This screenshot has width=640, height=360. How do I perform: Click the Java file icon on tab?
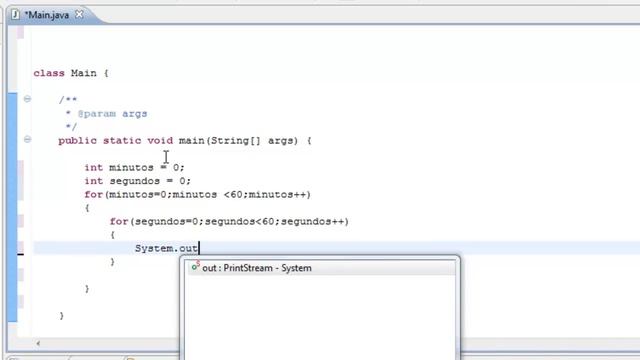(16, 15)
